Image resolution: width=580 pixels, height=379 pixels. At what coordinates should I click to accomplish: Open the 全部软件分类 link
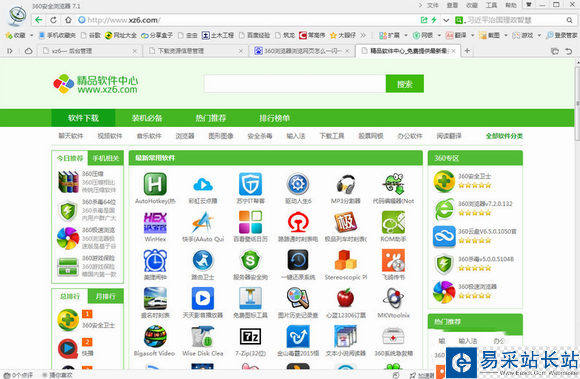click(504, 136)
